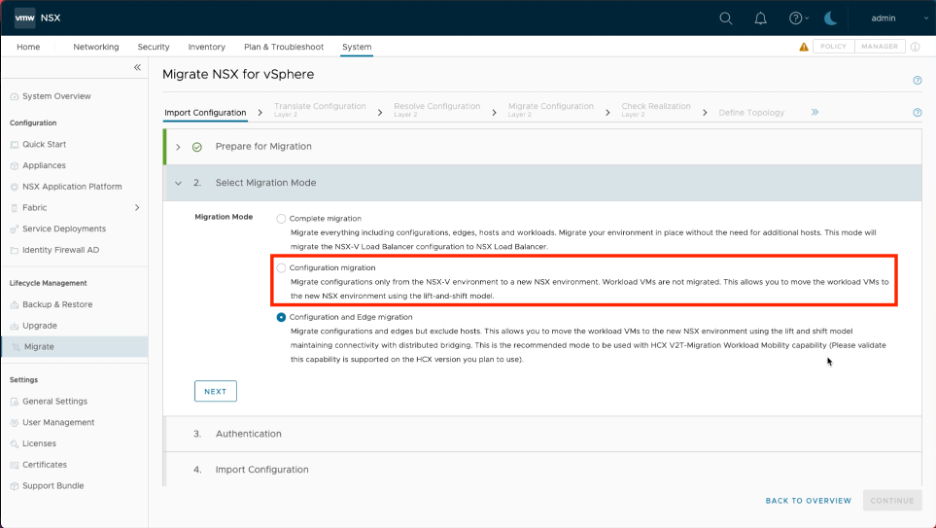The height and width of the screenshot is (528, 936).
Task: Expand the Prepare for Migration section
Action: 178,147
